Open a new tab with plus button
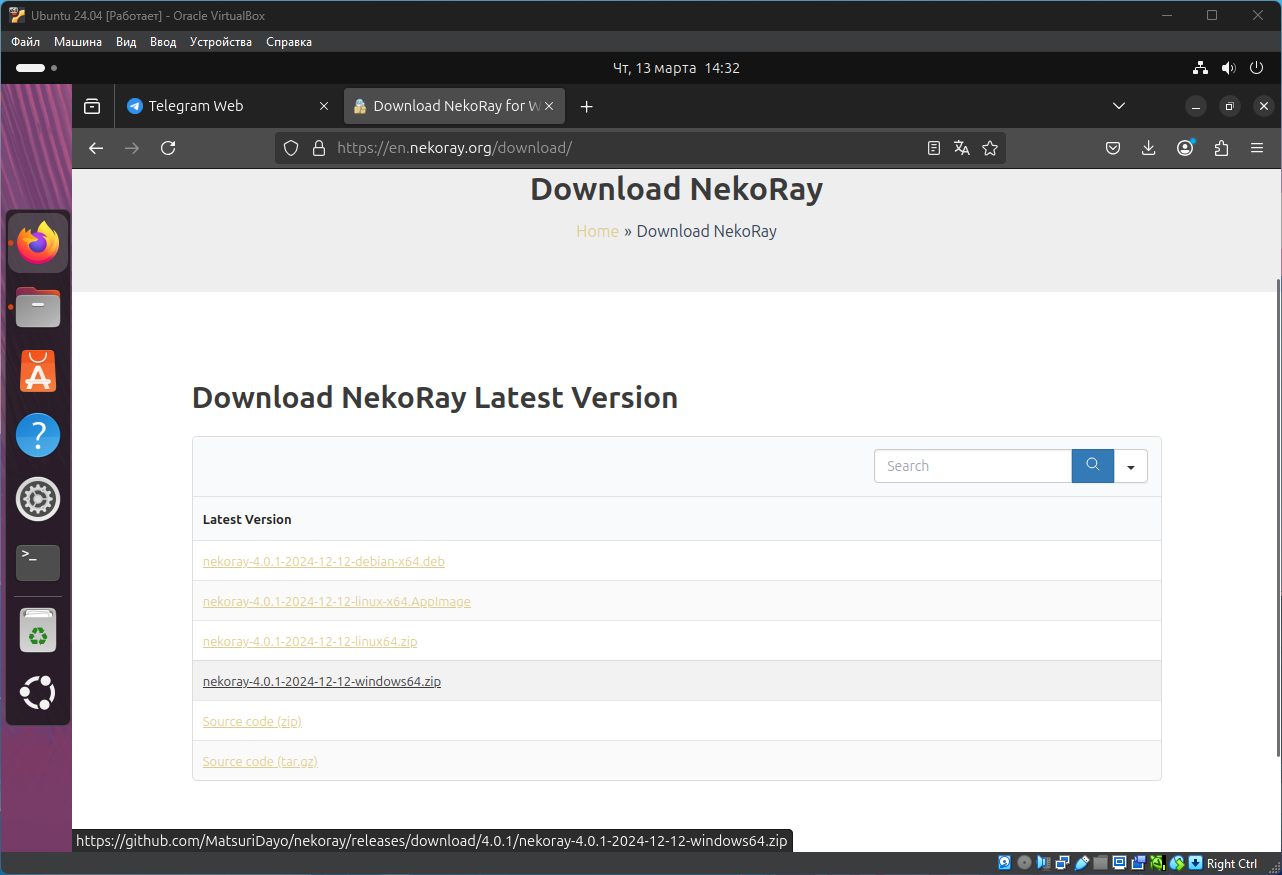The height and width of the screenshot is (875, 1282). click(587, 106)
